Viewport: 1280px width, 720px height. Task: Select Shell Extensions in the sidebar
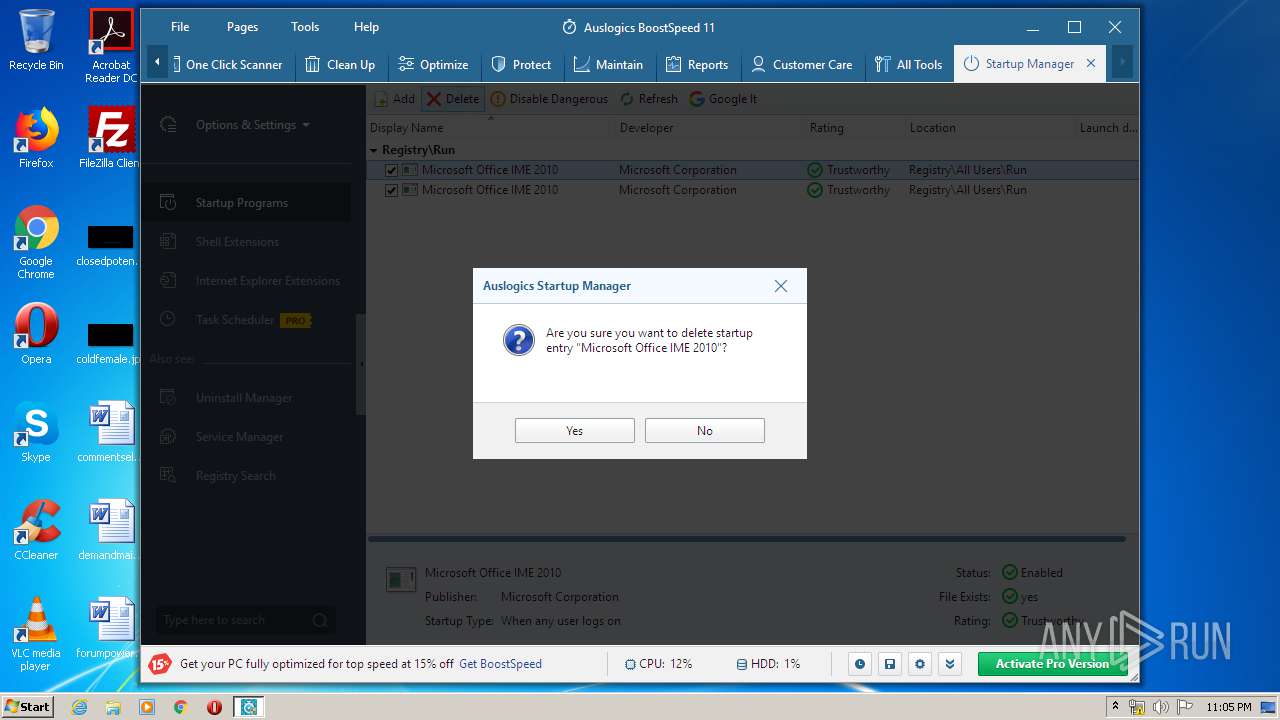coord(246,242)
